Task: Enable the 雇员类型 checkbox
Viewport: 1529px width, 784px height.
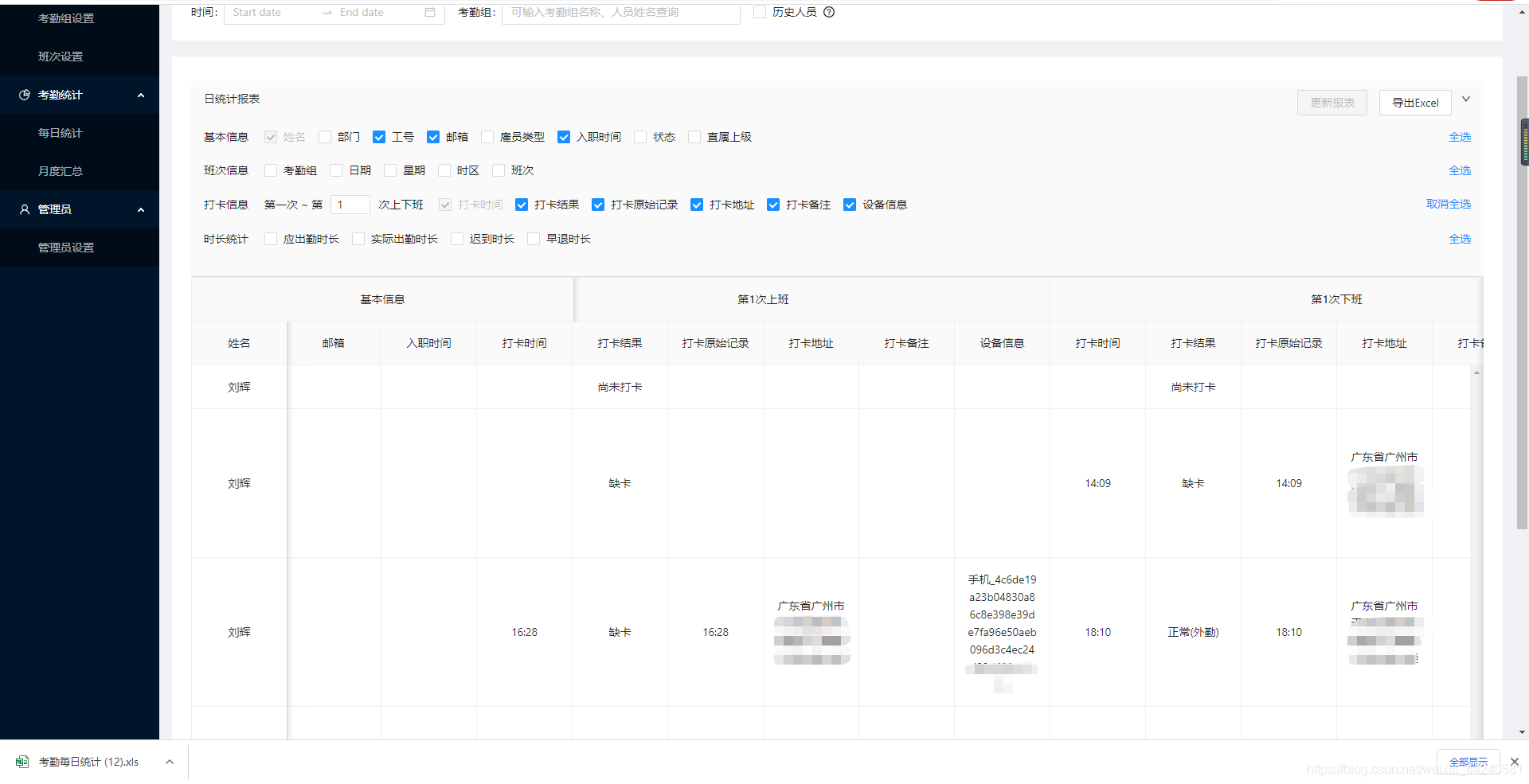Action: (487, 137)
